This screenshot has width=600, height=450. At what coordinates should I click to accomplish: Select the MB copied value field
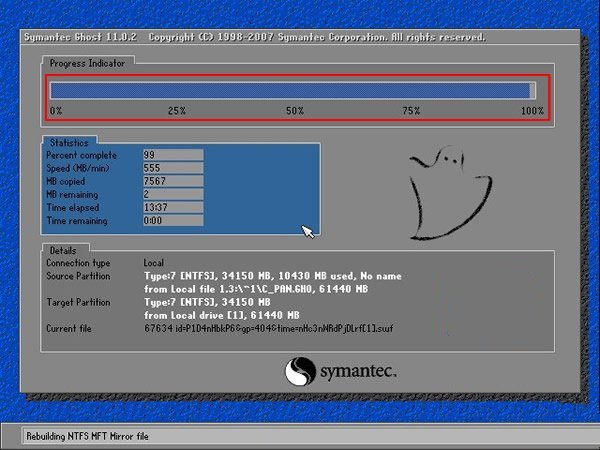coord(174,181)
